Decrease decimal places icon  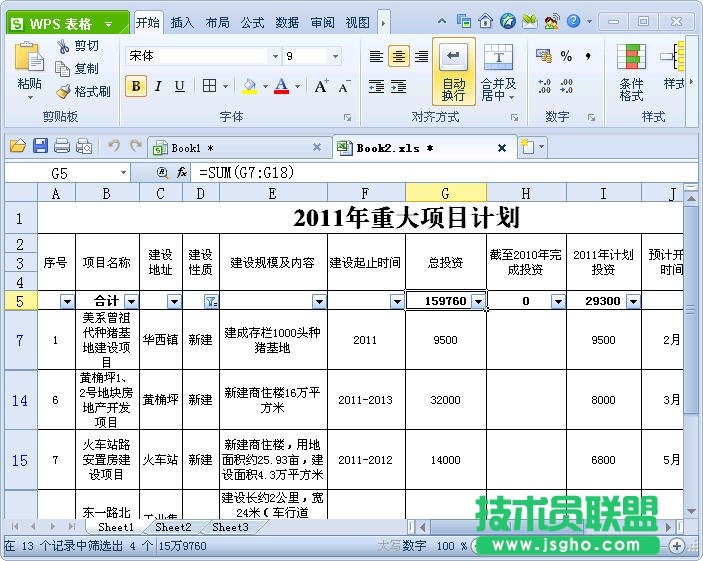[566, 86]
